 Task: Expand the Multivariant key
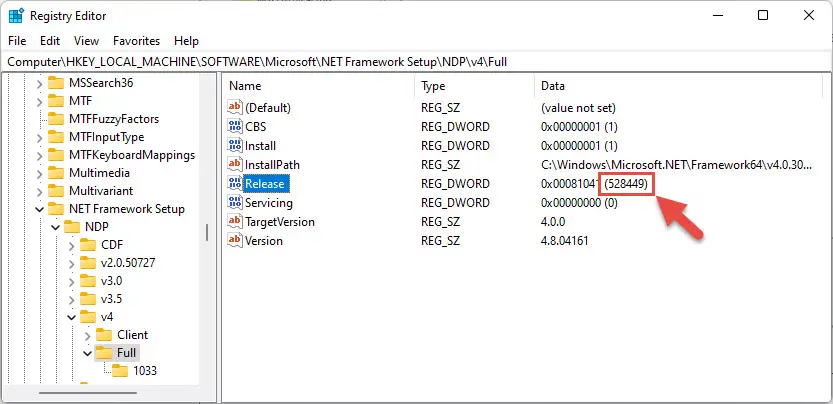[x=39, y=191]
